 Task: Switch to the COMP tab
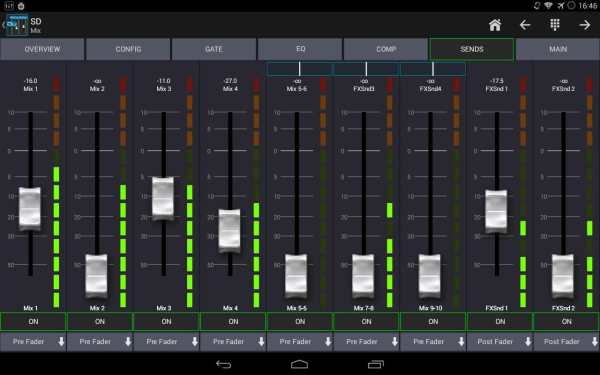pyautogui.click(x=386, y=49)
